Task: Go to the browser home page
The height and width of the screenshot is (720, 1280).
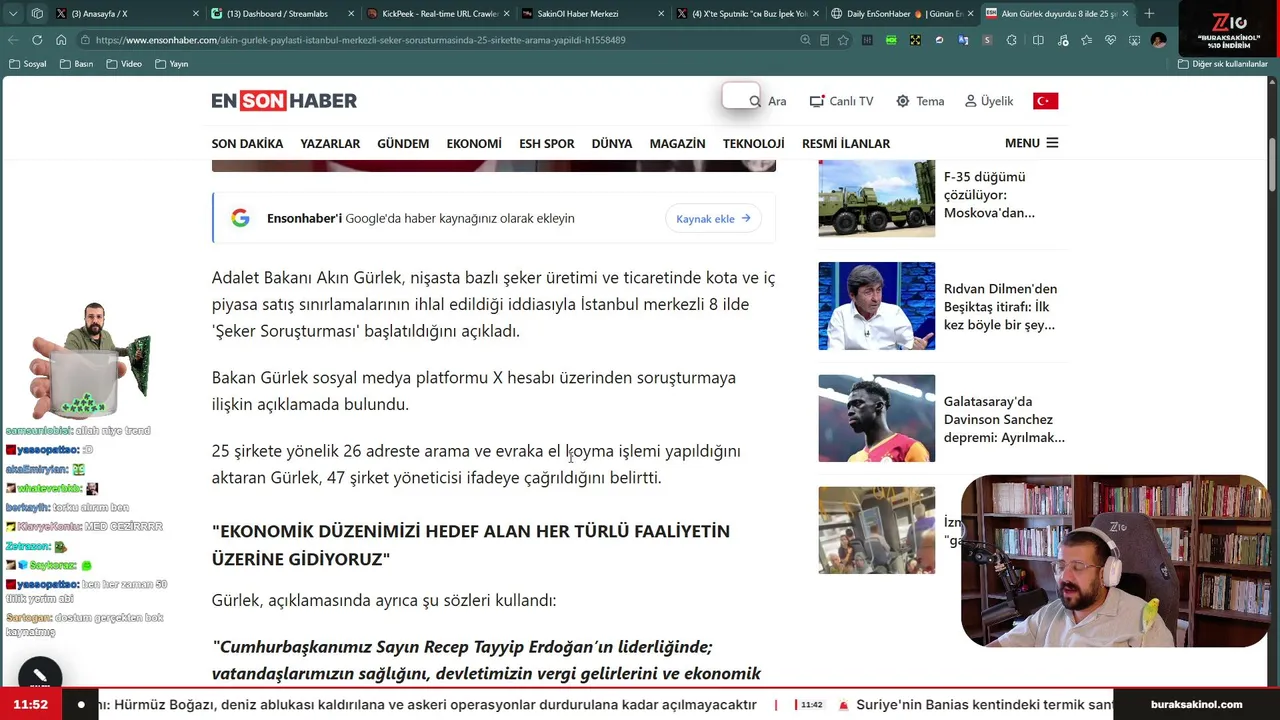Action: click(x=61, y=40)
